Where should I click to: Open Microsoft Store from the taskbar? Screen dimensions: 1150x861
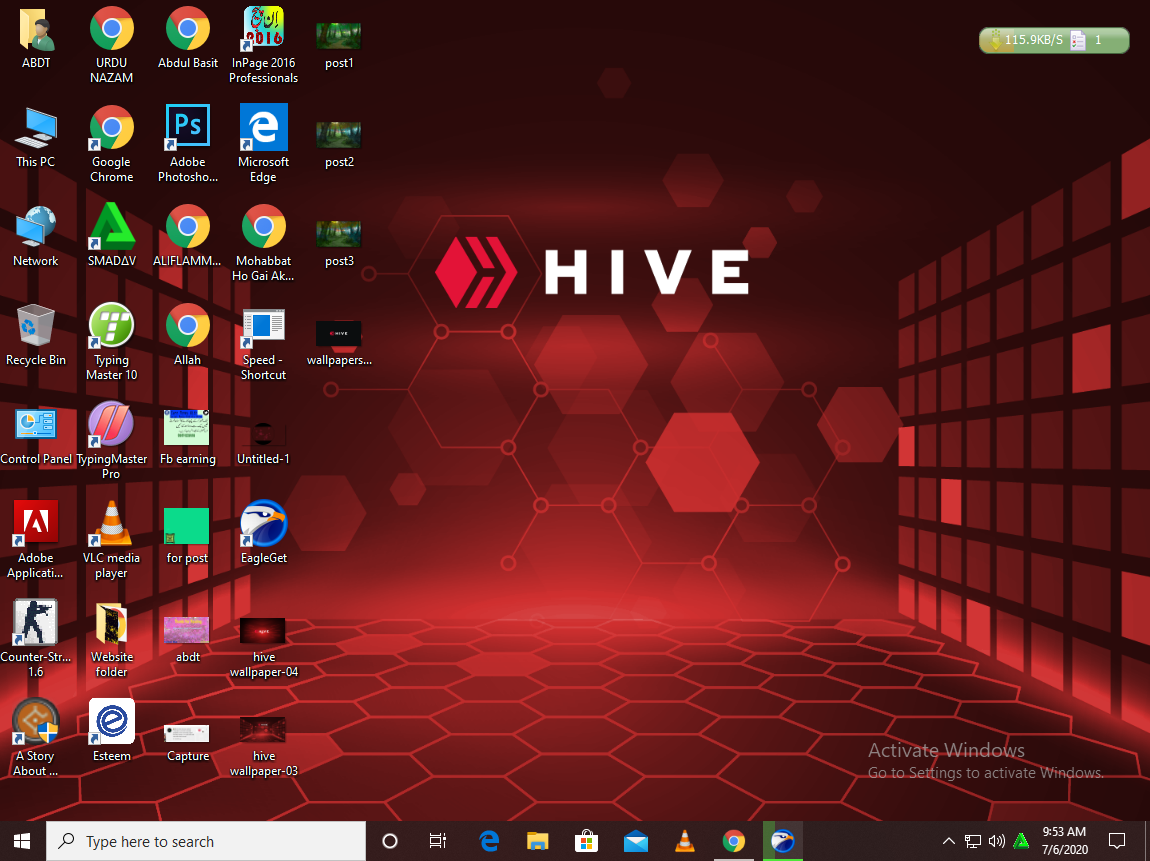click(x=586, y=841)
